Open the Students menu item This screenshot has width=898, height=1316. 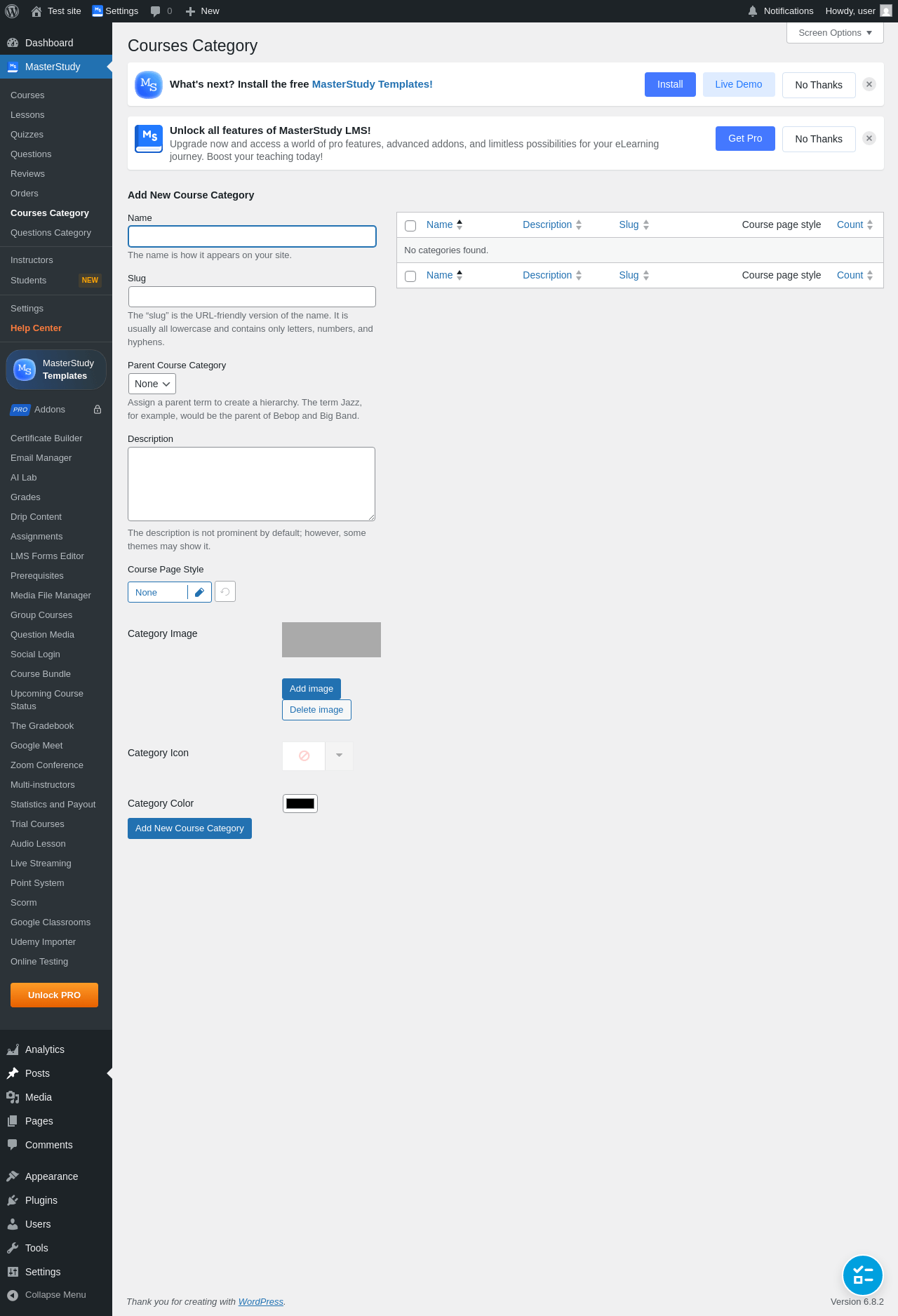(56, 281)
